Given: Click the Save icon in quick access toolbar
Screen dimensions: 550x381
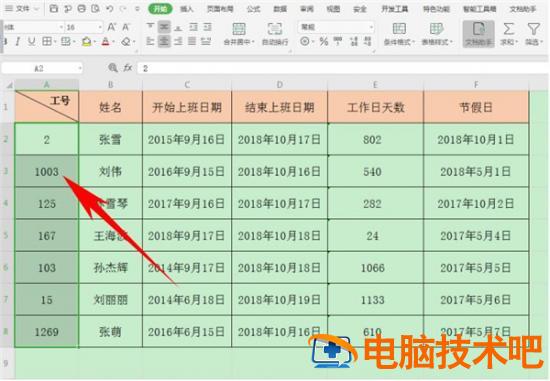Looking at the screenshot, I should coord(54,9).
